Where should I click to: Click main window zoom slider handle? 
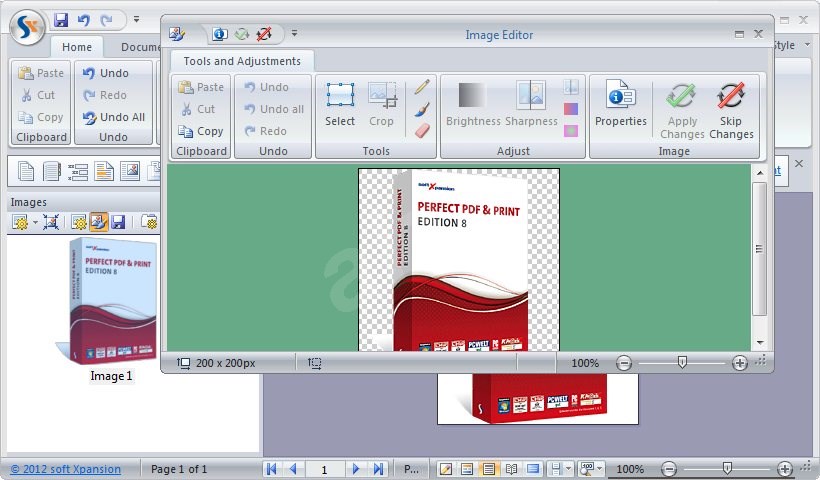pyautogui.click(x=727, y=468)
